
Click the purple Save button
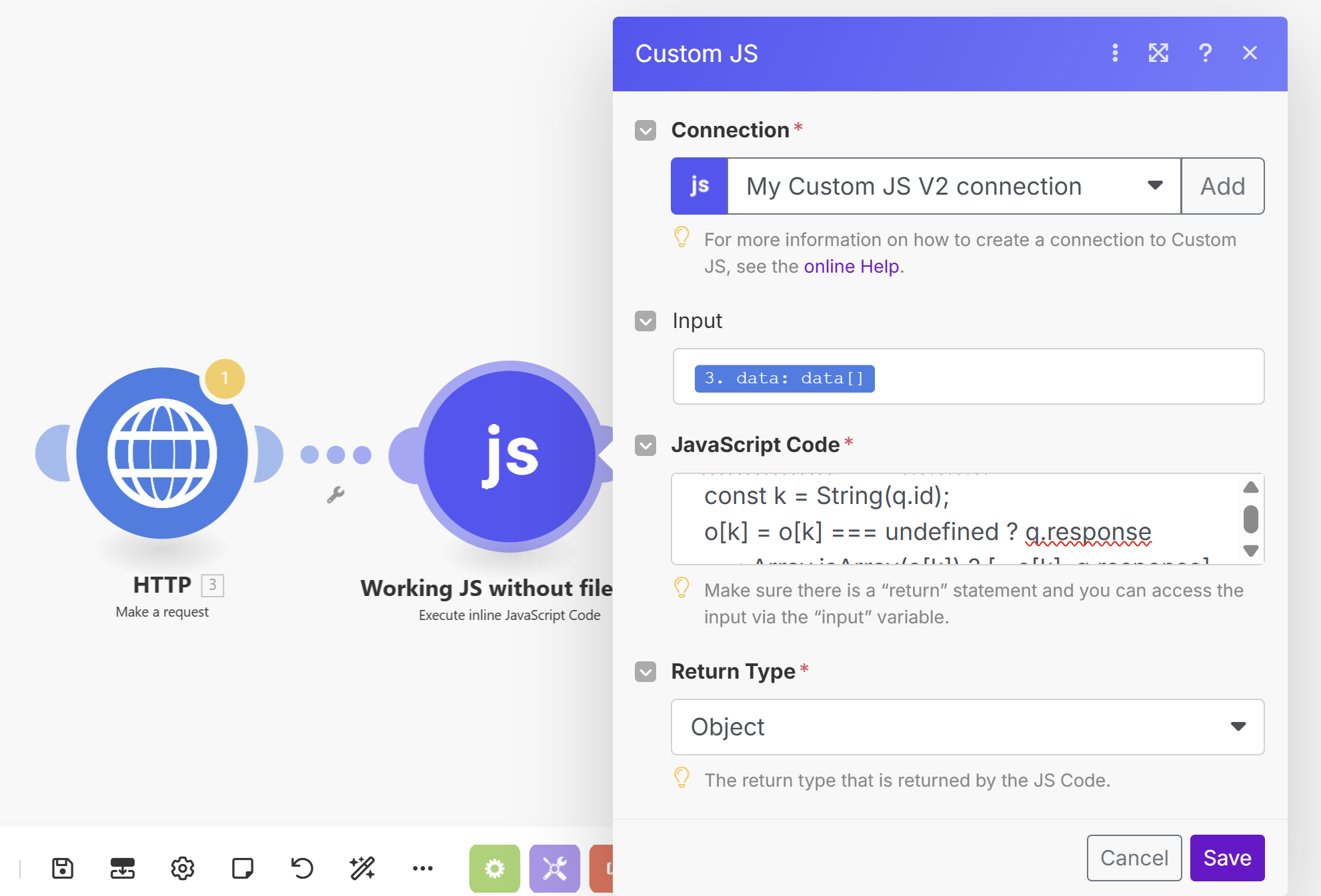(x=1227, y=858)
